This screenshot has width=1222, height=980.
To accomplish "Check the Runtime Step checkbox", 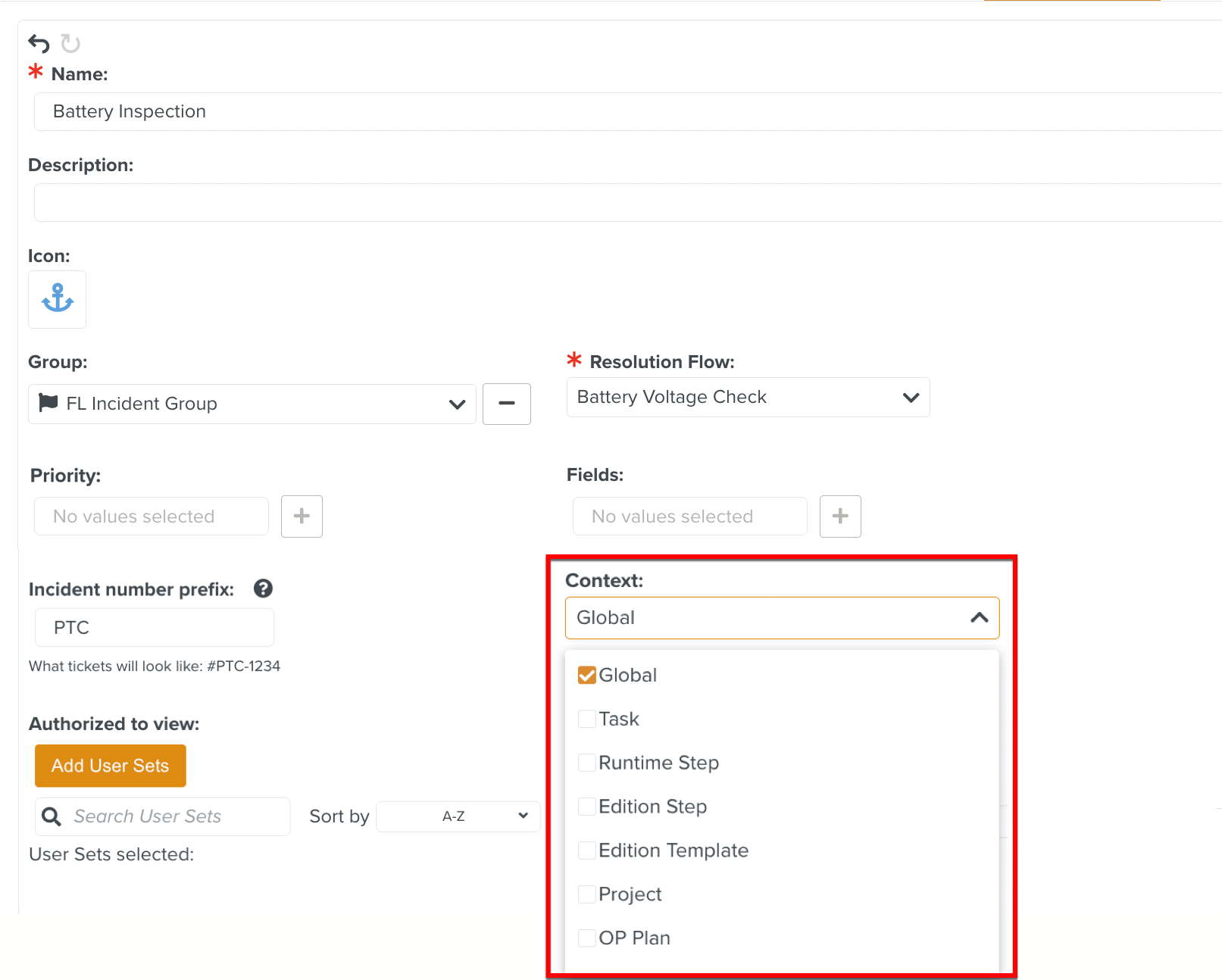I will pyautogui.click(x=587, y=763).
